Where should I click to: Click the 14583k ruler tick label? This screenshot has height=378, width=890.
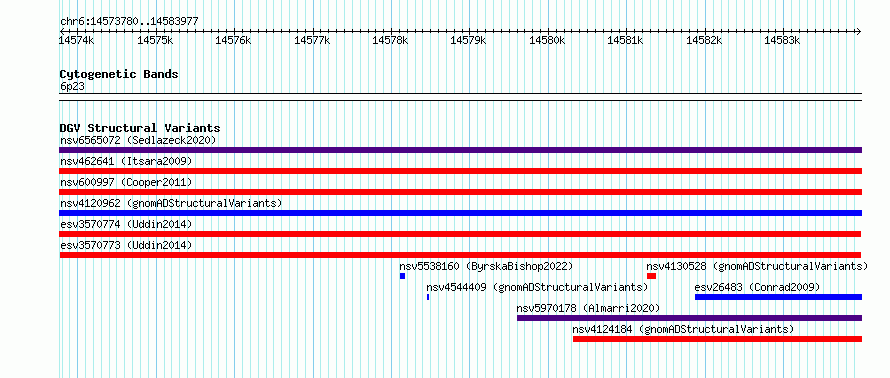[782, 40]
